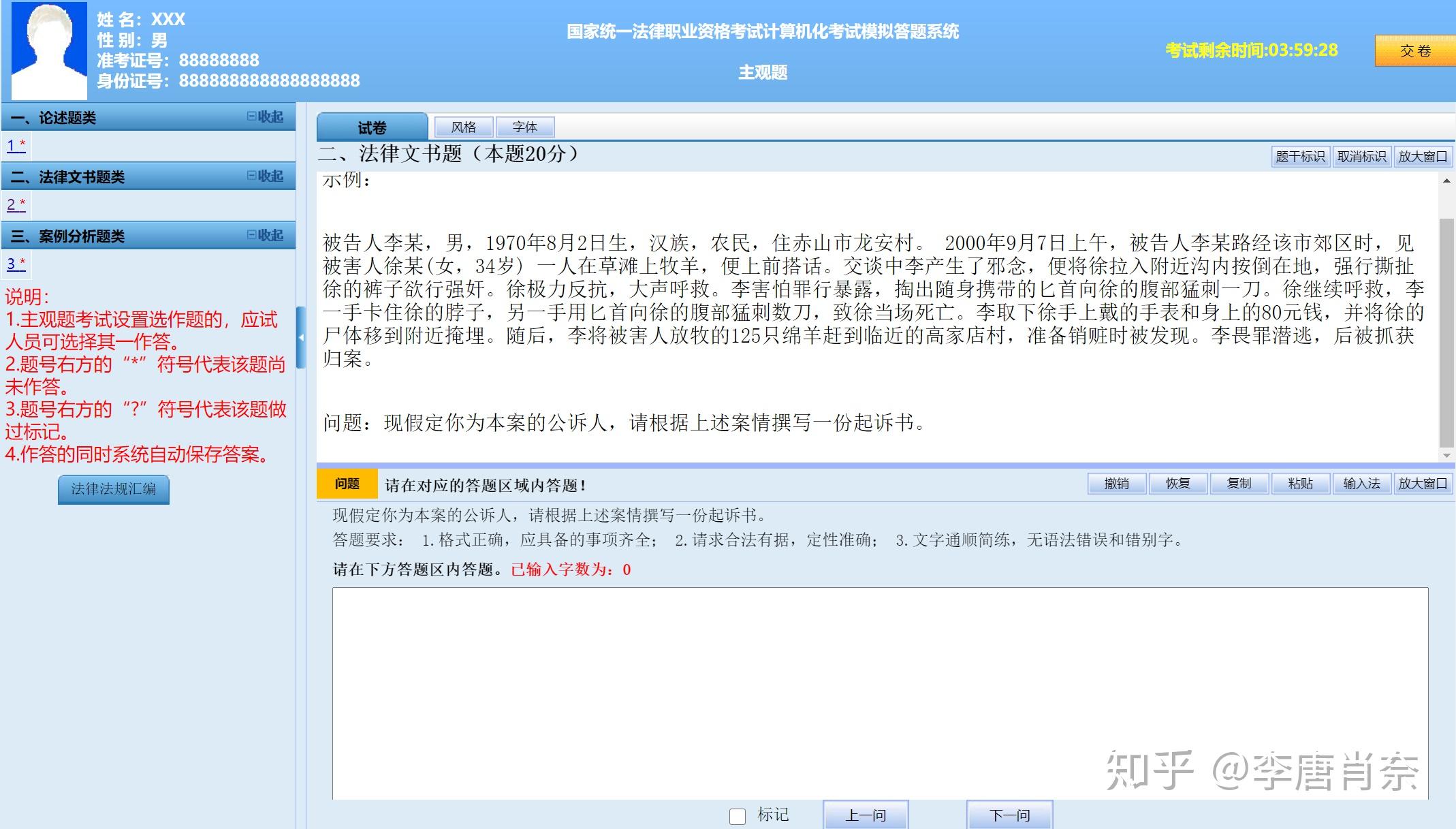Click the 已输入字数为：0 counter
1456x829 pixels.
[x=571, y=569]
